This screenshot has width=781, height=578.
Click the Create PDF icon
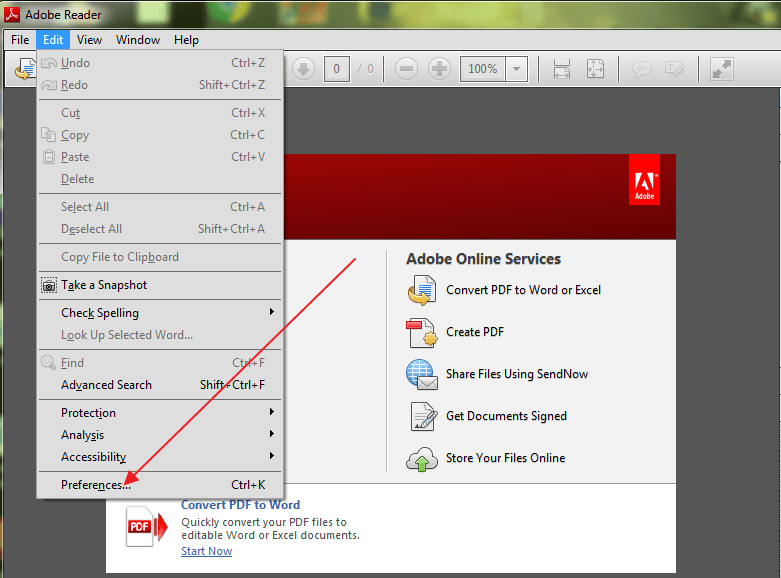[422, 332]
